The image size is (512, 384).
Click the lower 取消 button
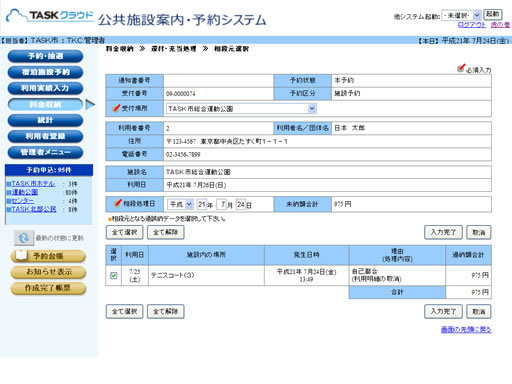479,312
